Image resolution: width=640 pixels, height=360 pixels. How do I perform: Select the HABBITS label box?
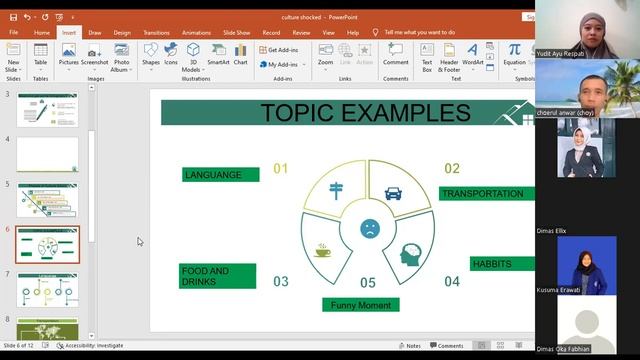(502, 264)
